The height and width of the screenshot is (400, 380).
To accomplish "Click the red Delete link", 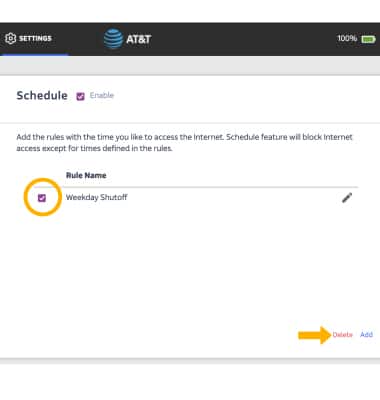I will pos(342,335).
